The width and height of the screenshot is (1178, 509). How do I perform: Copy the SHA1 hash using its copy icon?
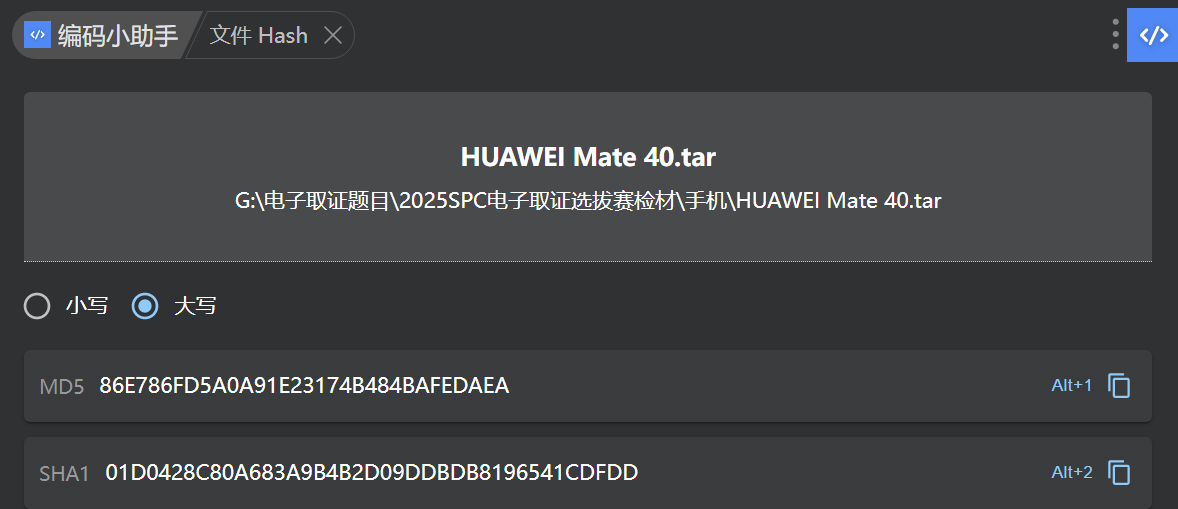pyautogui.click(x=1119, y=473)
